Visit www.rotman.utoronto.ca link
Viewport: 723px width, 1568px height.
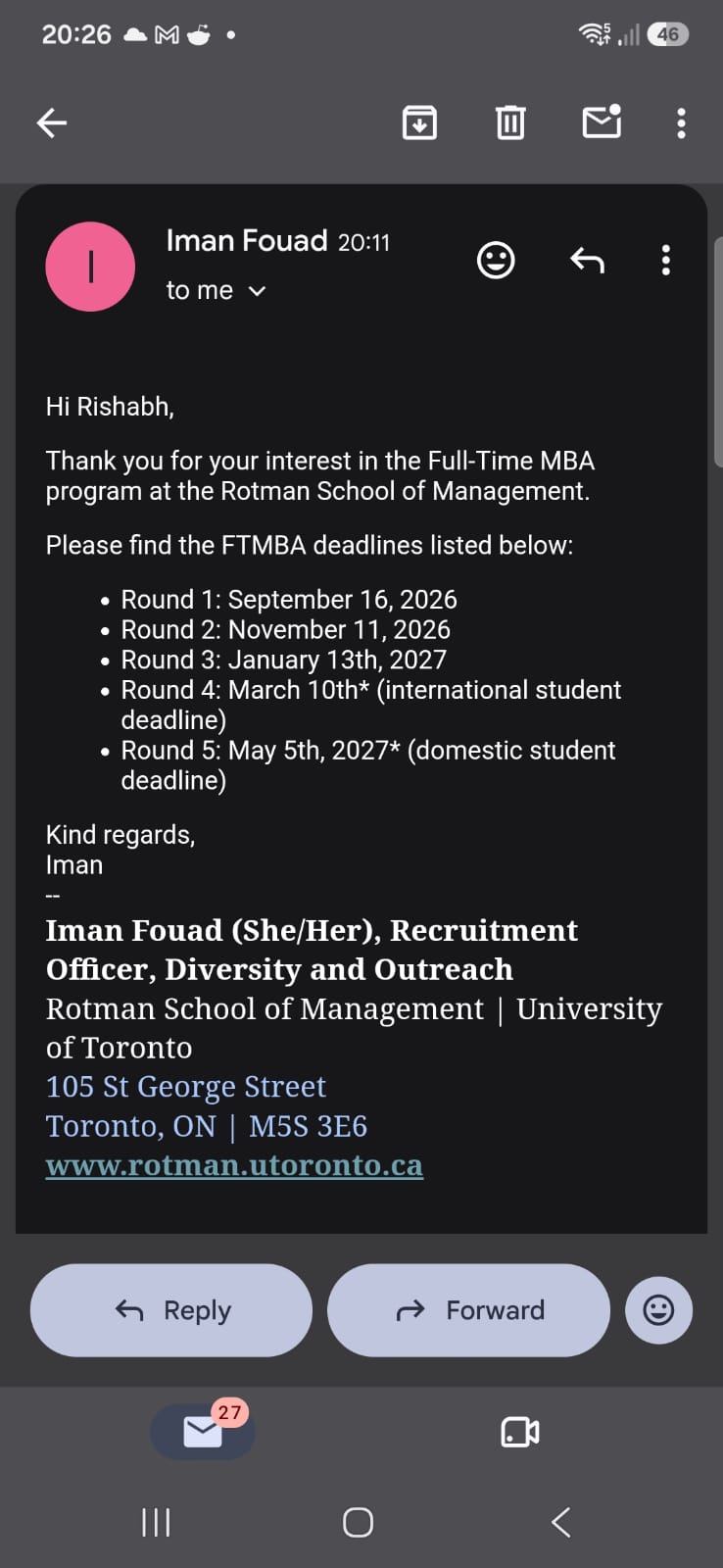(x=234, y=1165)
